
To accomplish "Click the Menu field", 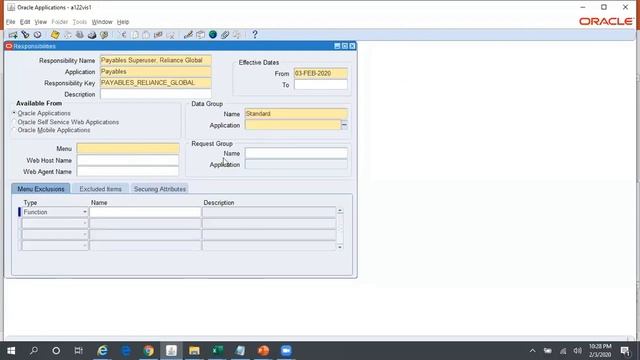I will coord(128,149).
